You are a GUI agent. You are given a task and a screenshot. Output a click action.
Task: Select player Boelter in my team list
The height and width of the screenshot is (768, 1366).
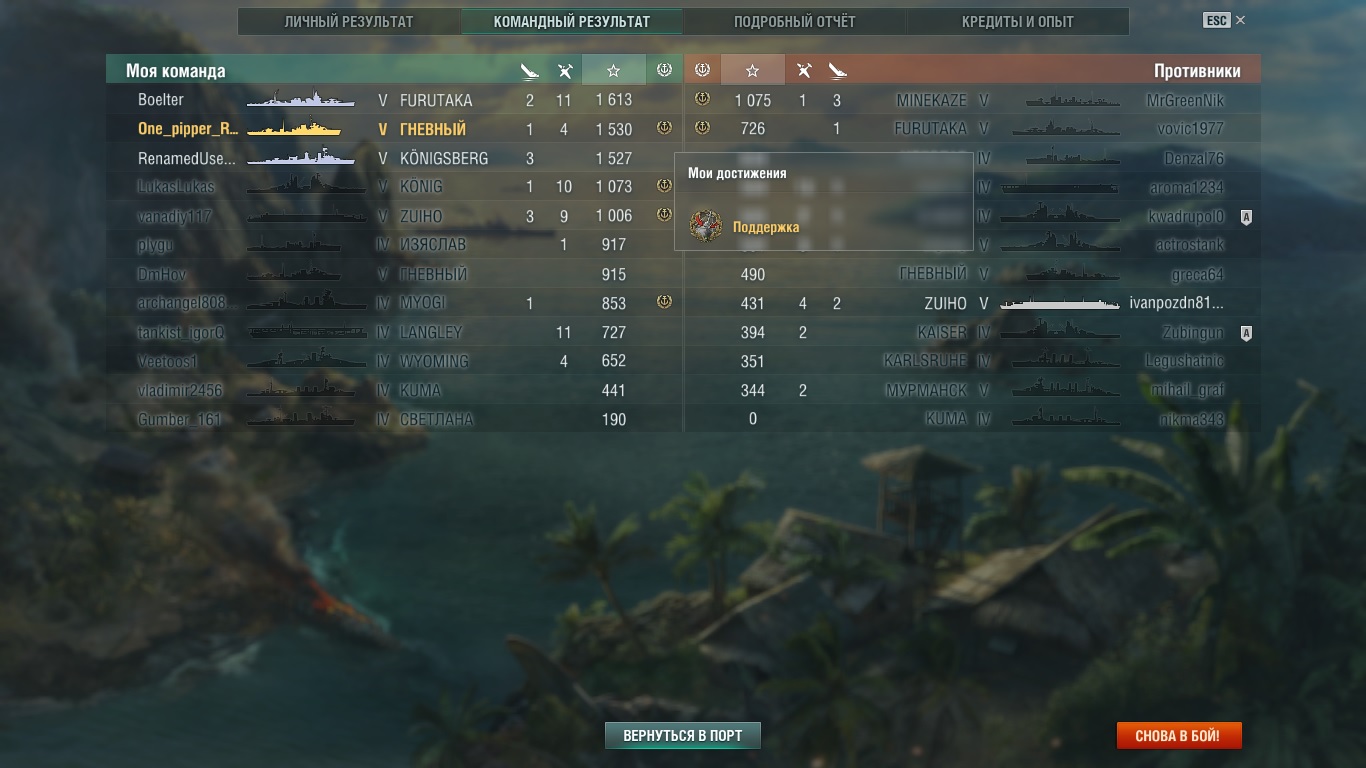click(x=161, y=100)
